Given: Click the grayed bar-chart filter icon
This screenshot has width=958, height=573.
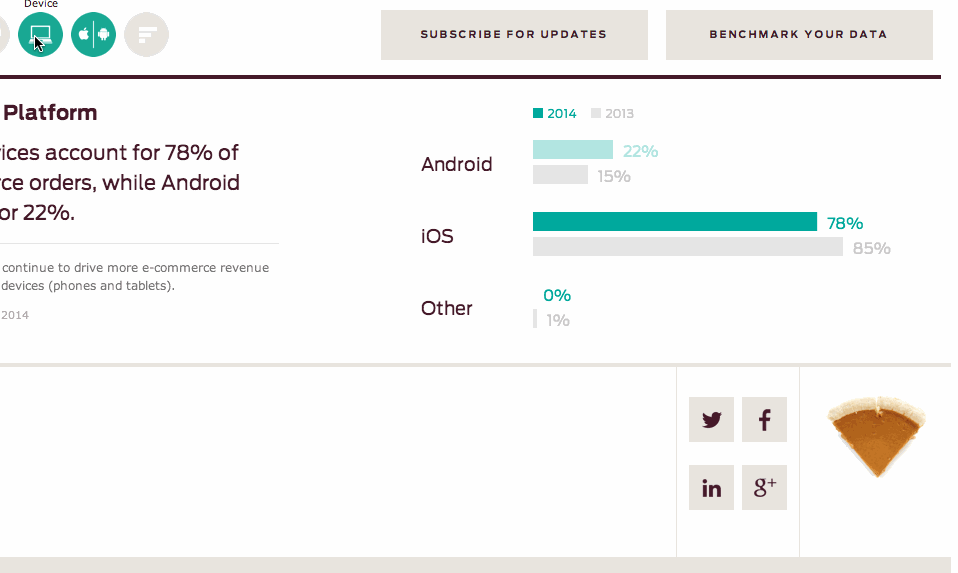Looking at the screenshot, I should [x=147, y=34].
